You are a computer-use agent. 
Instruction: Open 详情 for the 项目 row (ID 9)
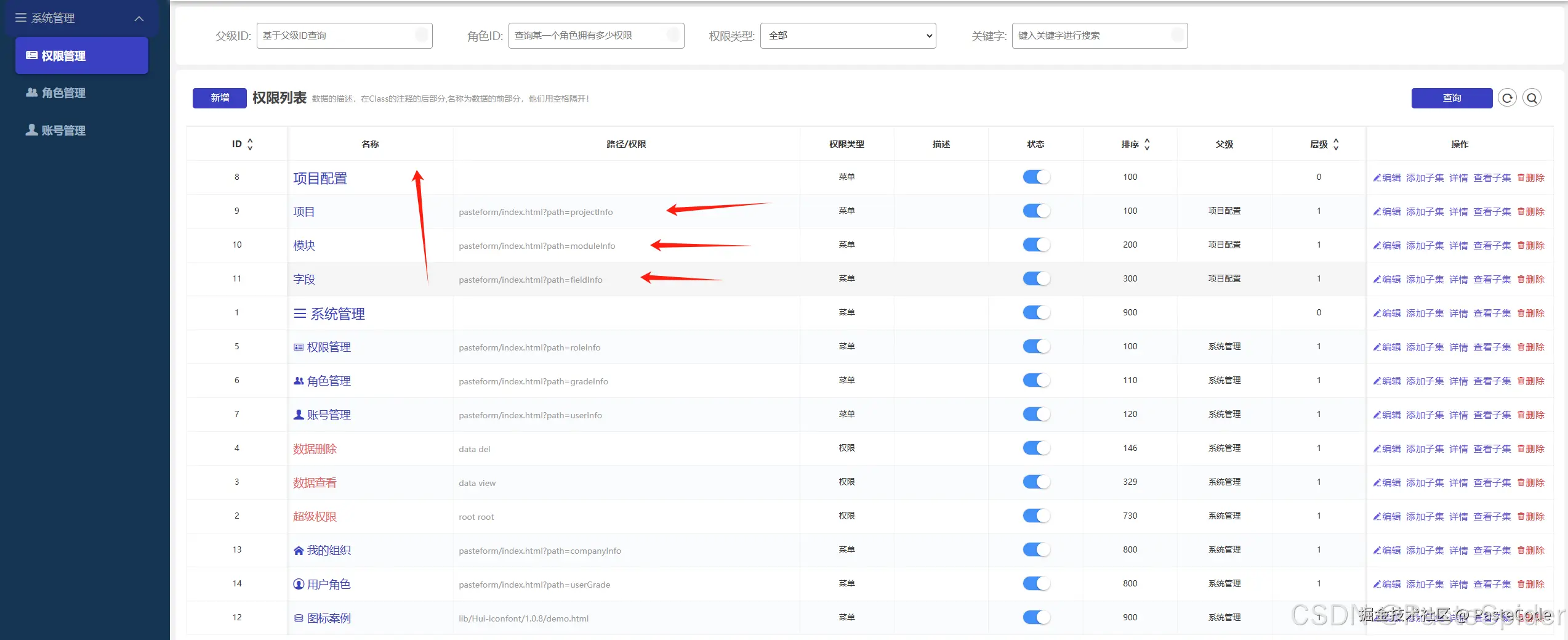pos(1458,212)
